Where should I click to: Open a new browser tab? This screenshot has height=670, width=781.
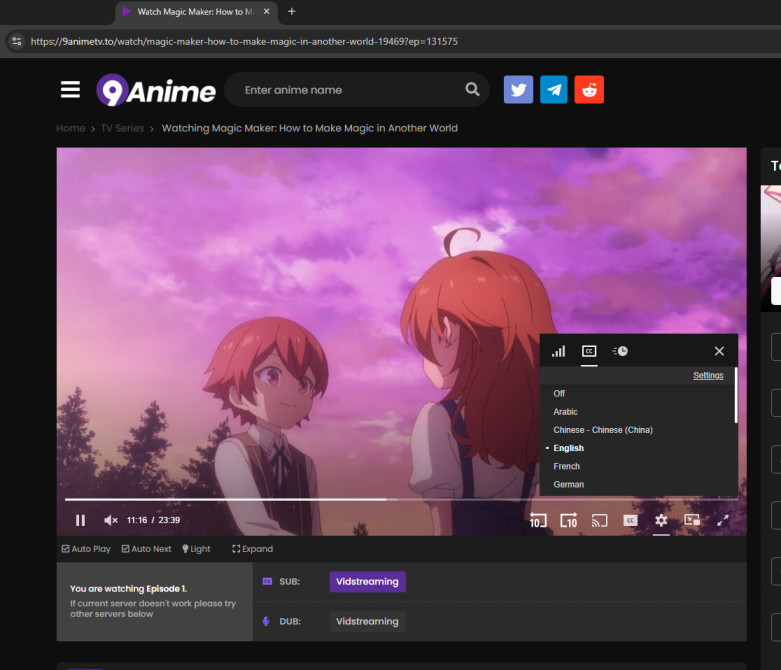pyautogui.click(x=292, y=11)
